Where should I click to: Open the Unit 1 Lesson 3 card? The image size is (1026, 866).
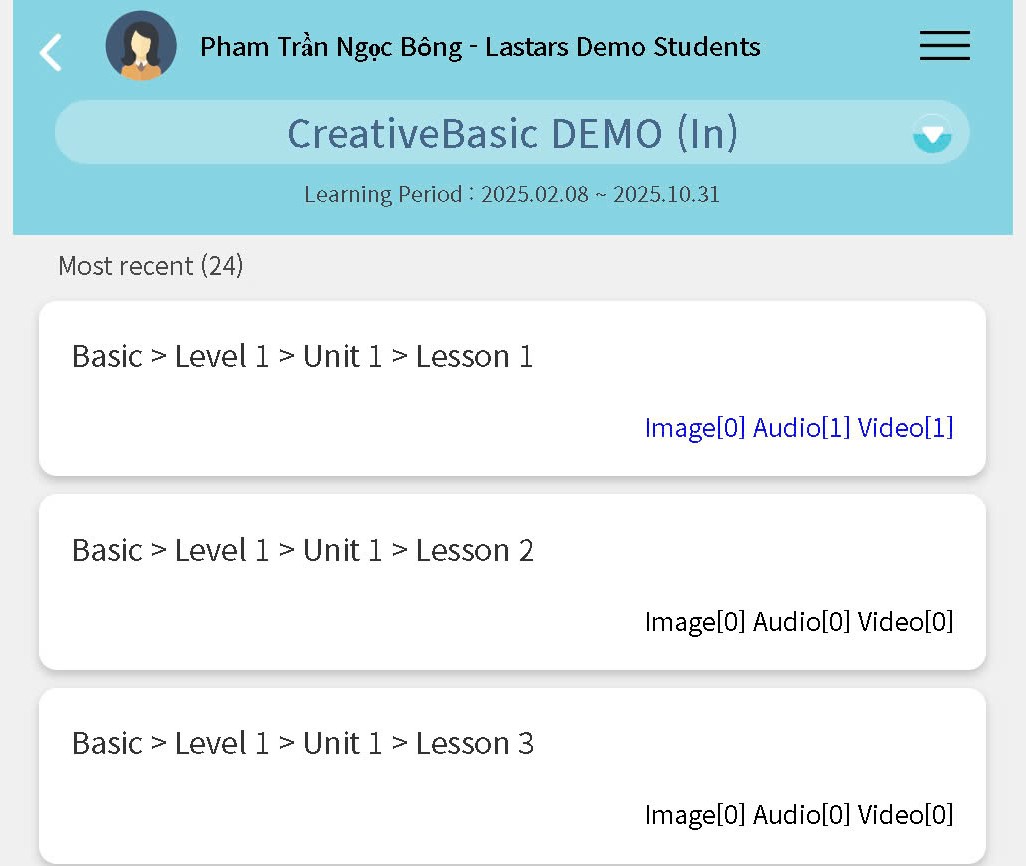pos(302,744)
